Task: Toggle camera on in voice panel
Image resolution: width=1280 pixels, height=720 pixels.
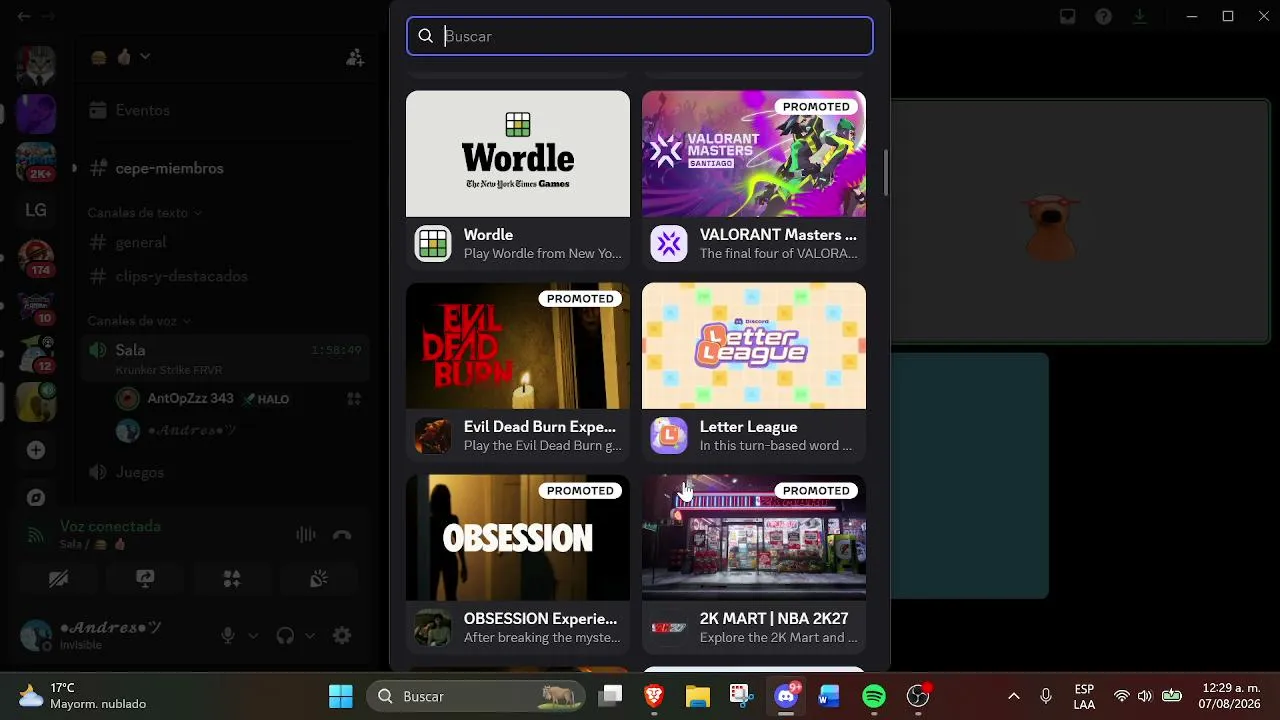Action: tap(58, 579)
